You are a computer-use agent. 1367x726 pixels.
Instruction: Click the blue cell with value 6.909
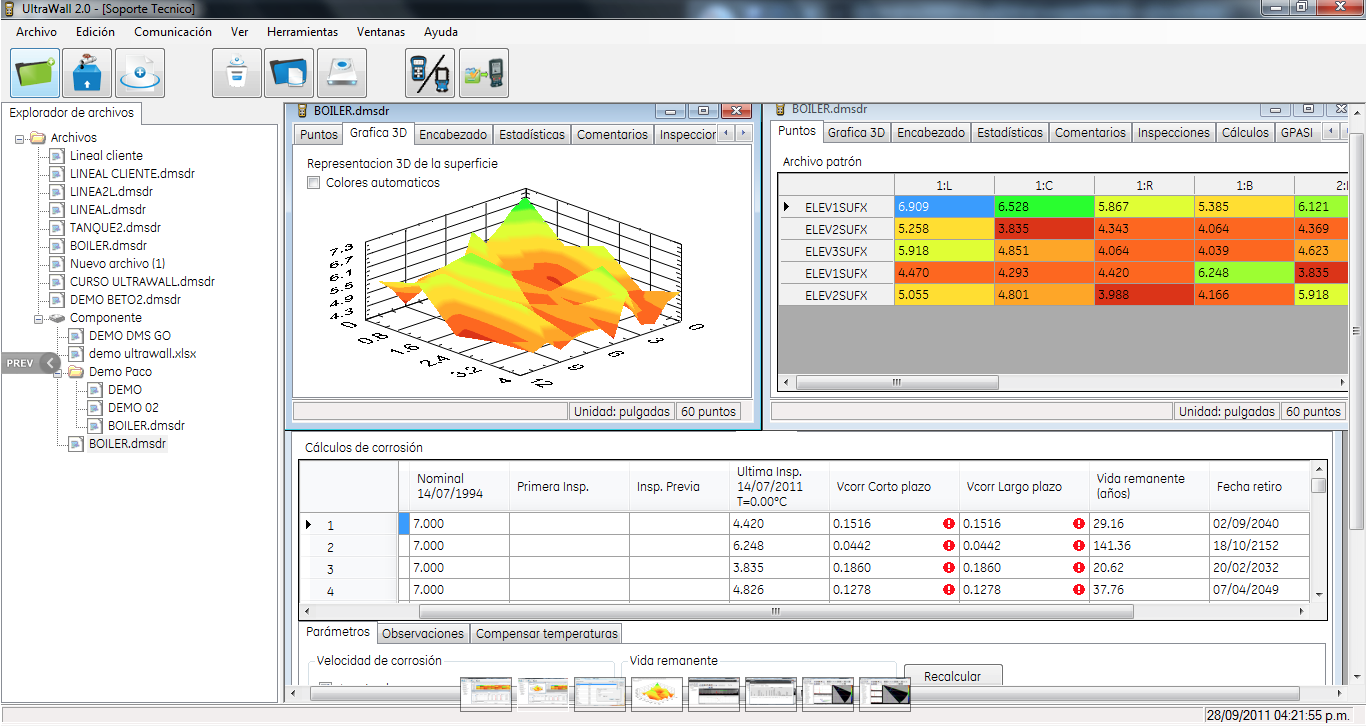point(944,207)
